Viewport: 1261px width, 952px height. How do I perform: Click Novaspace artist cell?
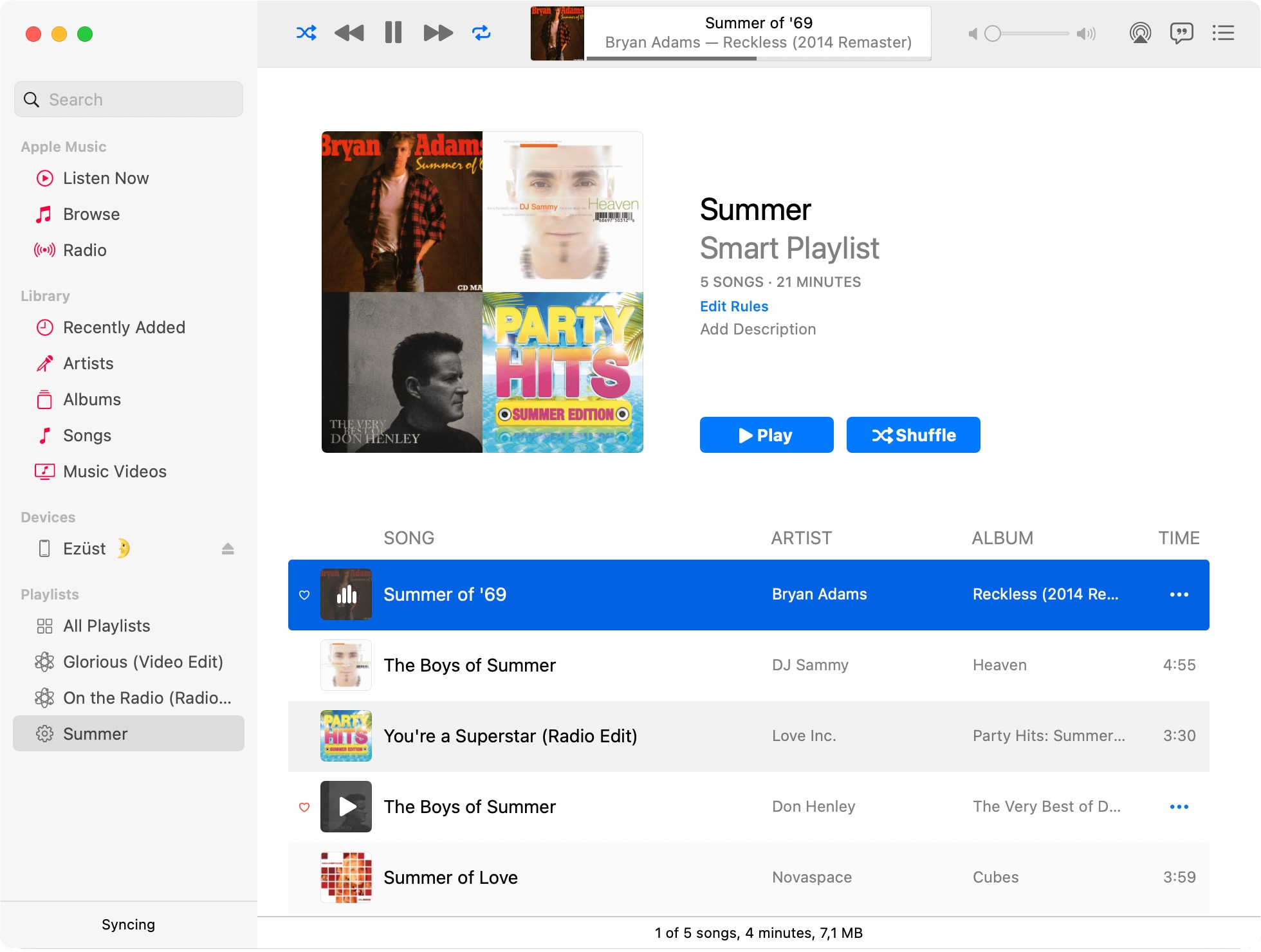[812, 877]
